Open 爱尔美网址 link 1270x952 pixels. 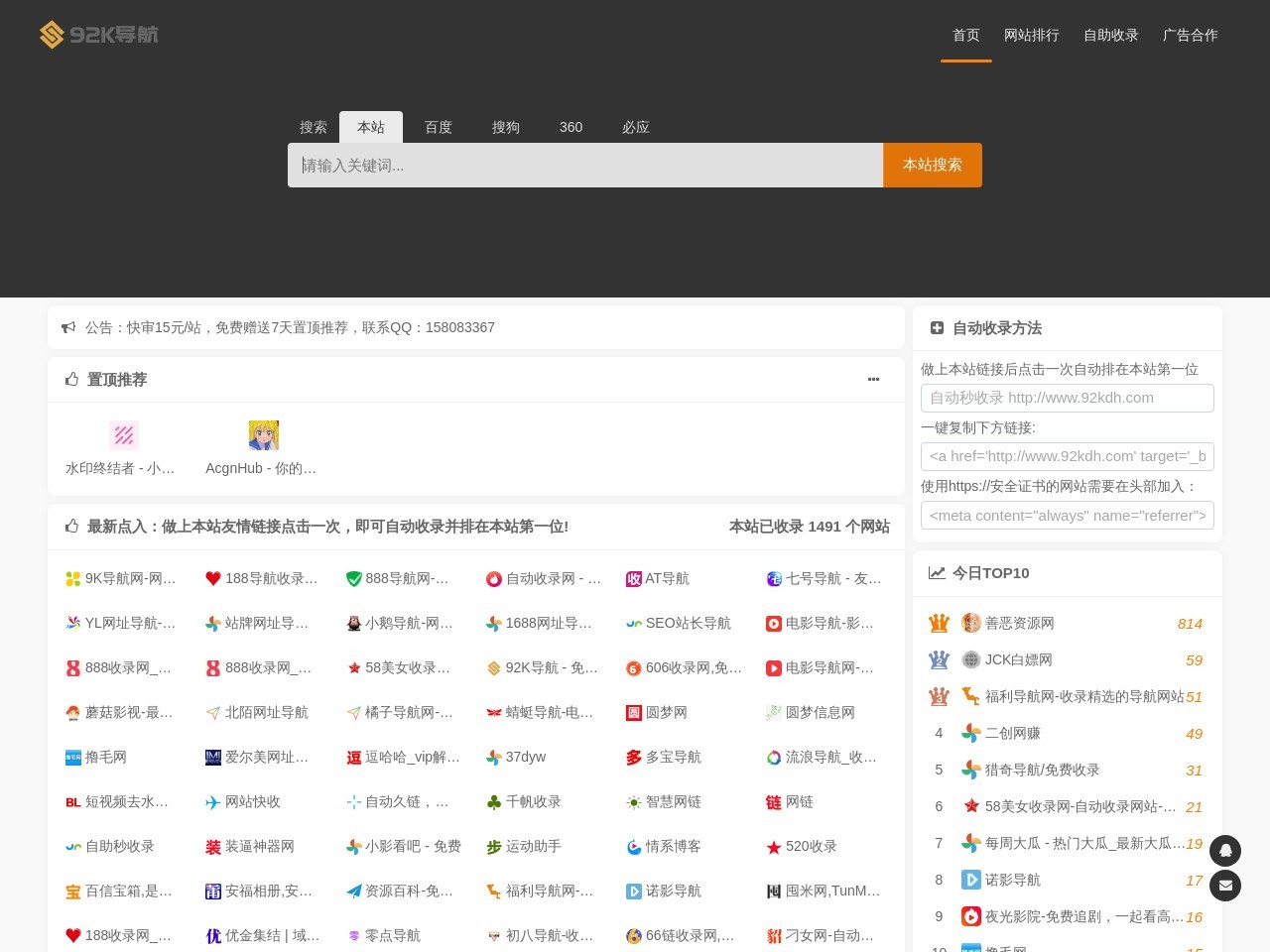click(258, 757)
